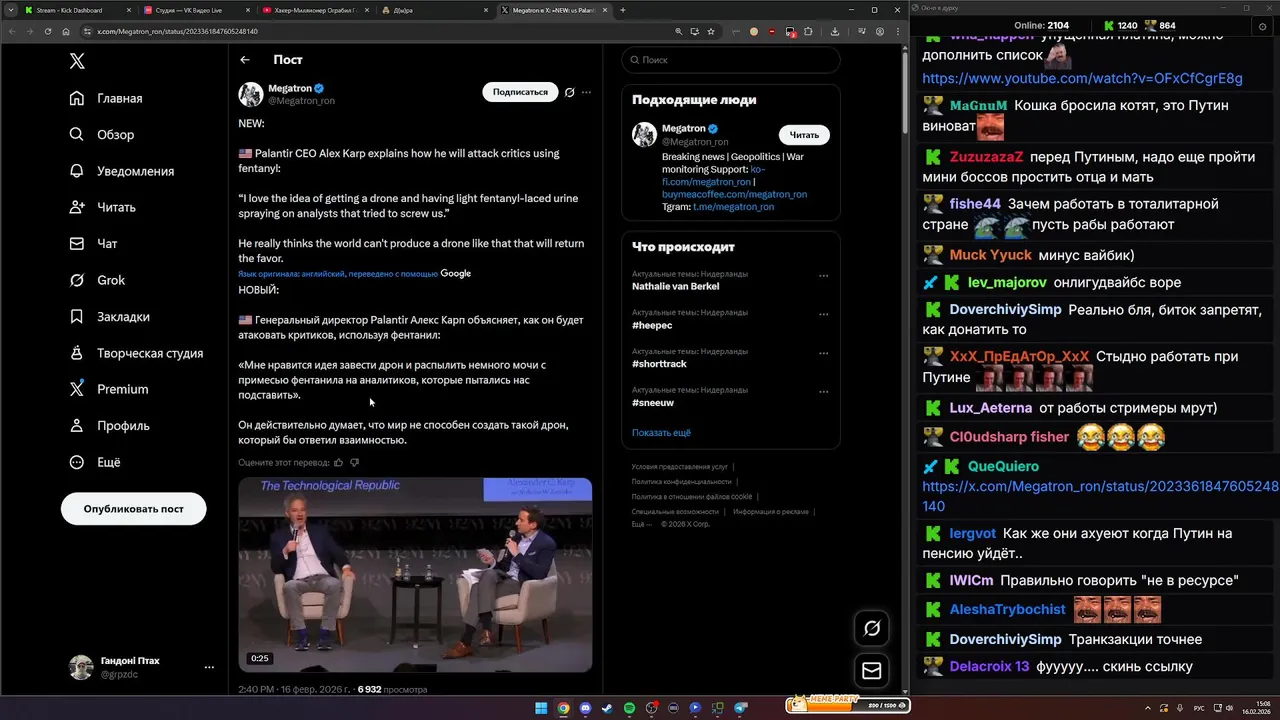Open trend #sneeuw
1280x720 pixels.
pos(653,403)
